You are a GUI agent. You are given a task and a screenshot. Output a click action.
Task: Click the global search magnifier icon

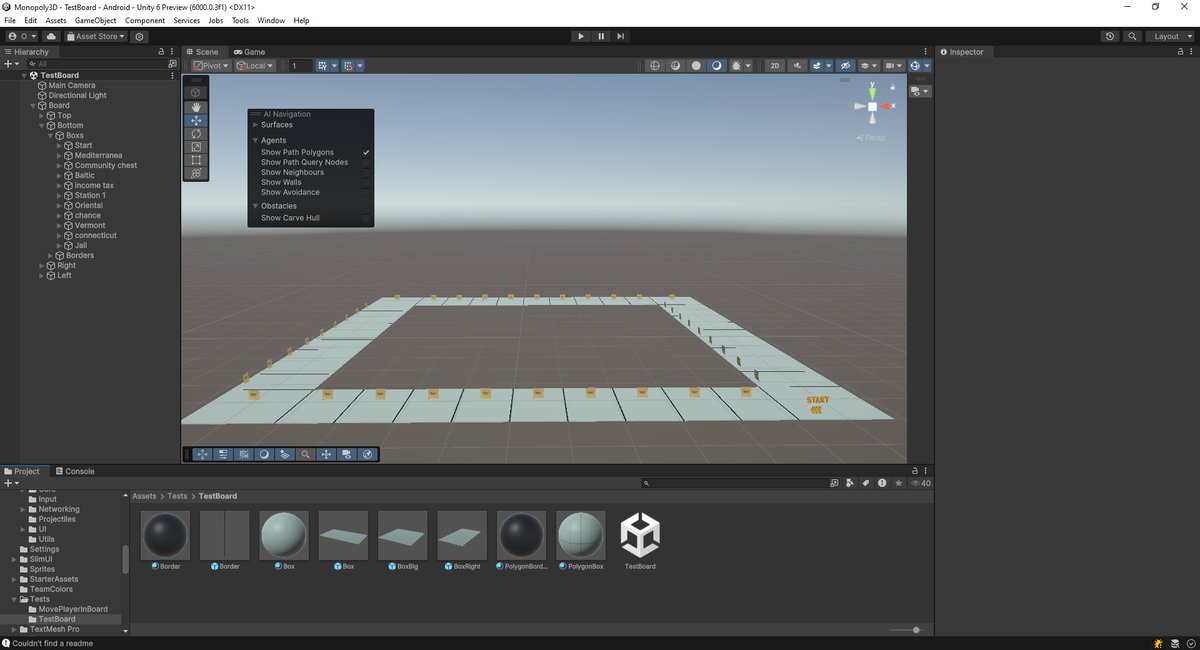coord(1132,36)
